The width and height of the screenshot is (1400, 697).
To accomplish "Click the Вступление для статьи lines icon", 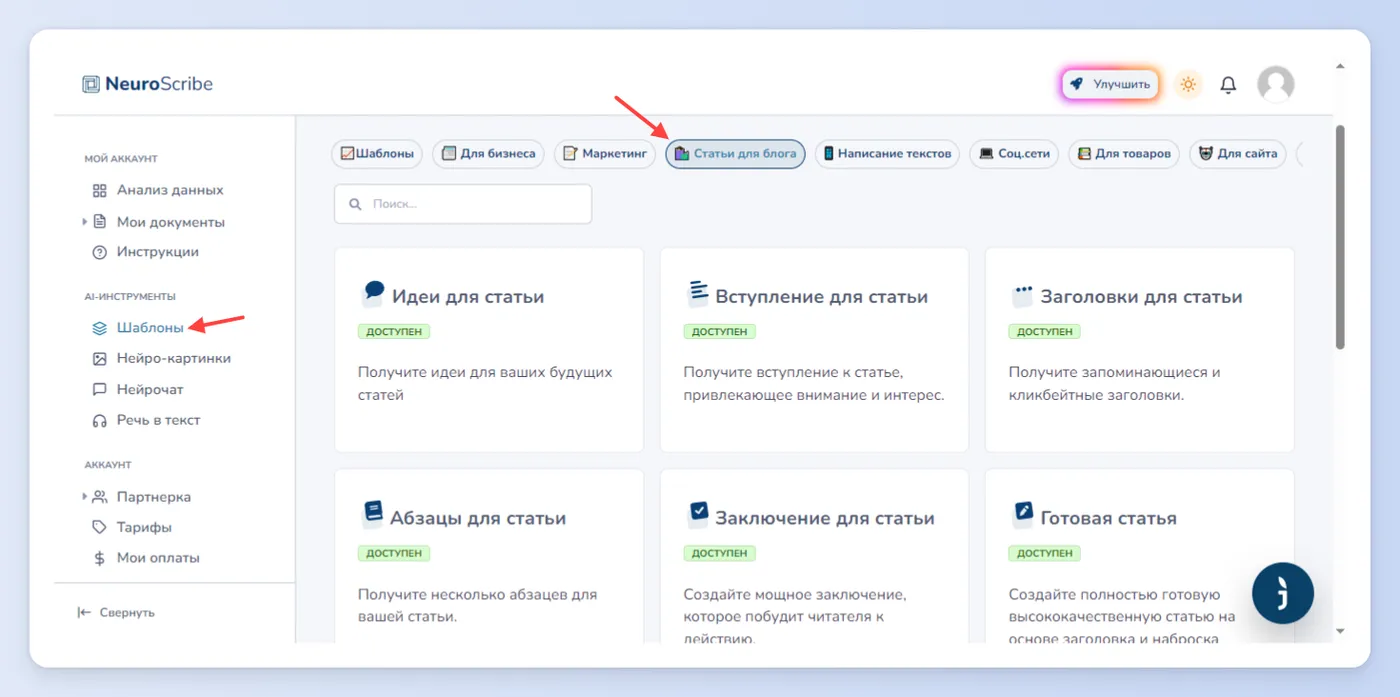I will point(698,294).
